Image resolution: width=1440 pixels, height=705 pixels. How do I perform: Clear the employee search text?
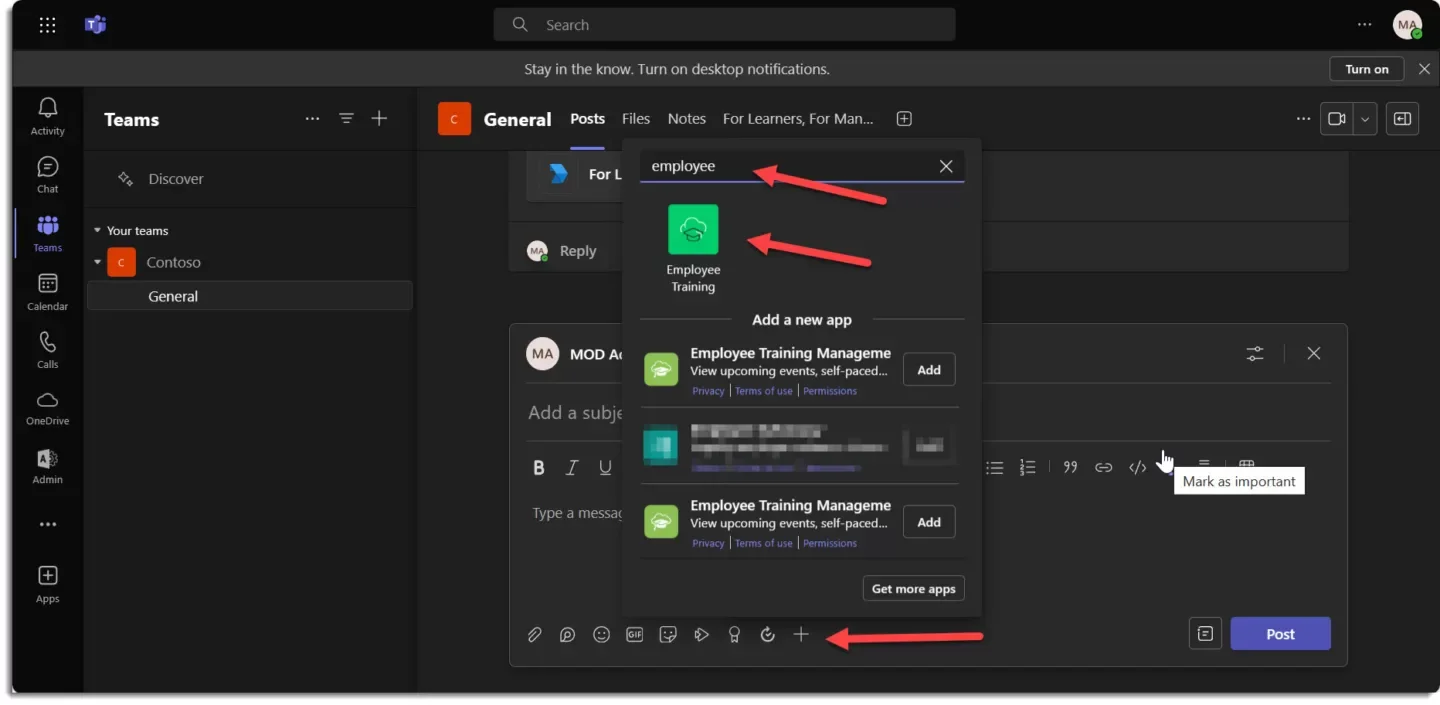tap(946, 166)
